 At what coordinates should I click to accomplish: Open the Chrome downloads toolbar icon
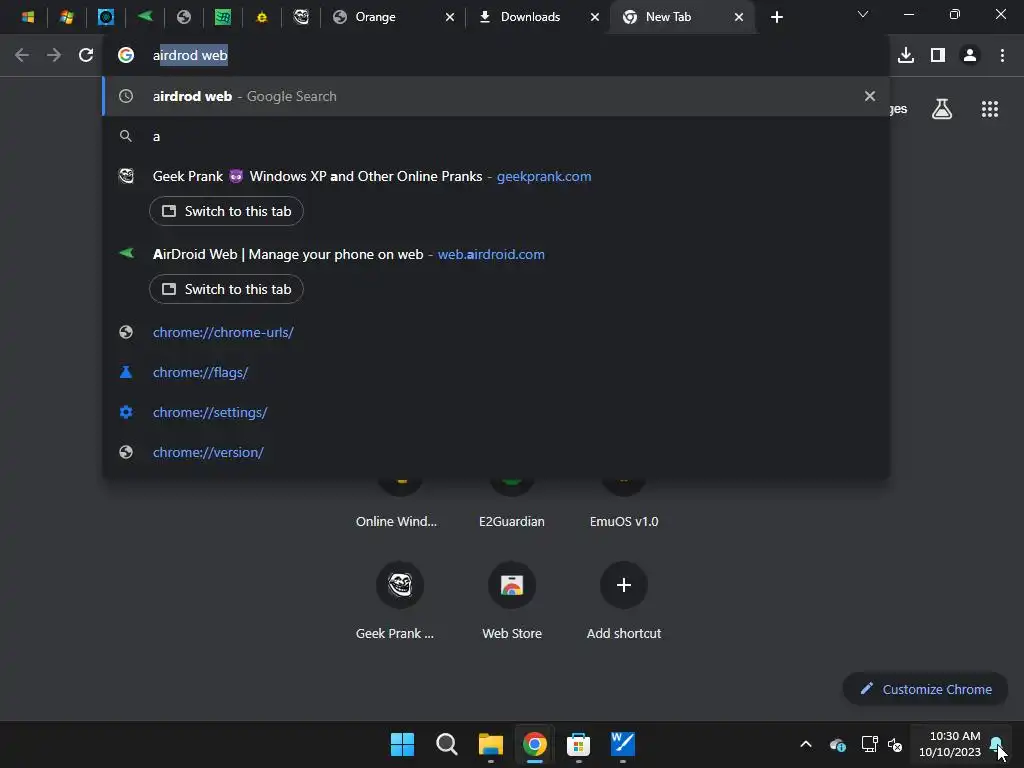906,55
